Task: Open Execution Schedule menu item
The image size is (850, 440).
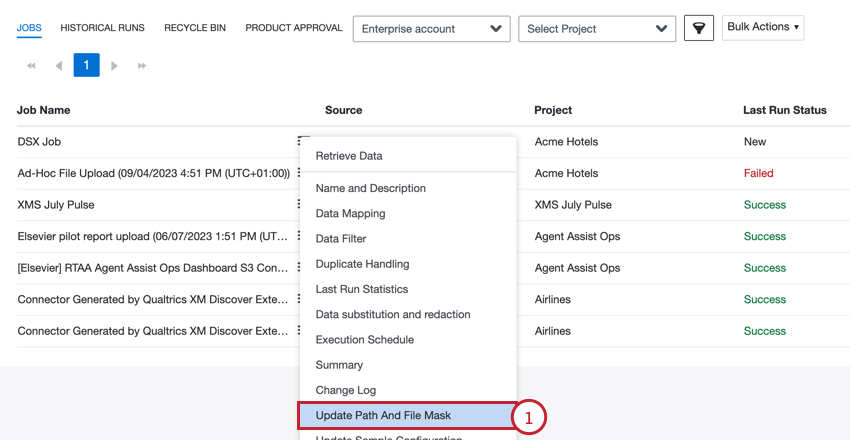Action: (364, 340)
